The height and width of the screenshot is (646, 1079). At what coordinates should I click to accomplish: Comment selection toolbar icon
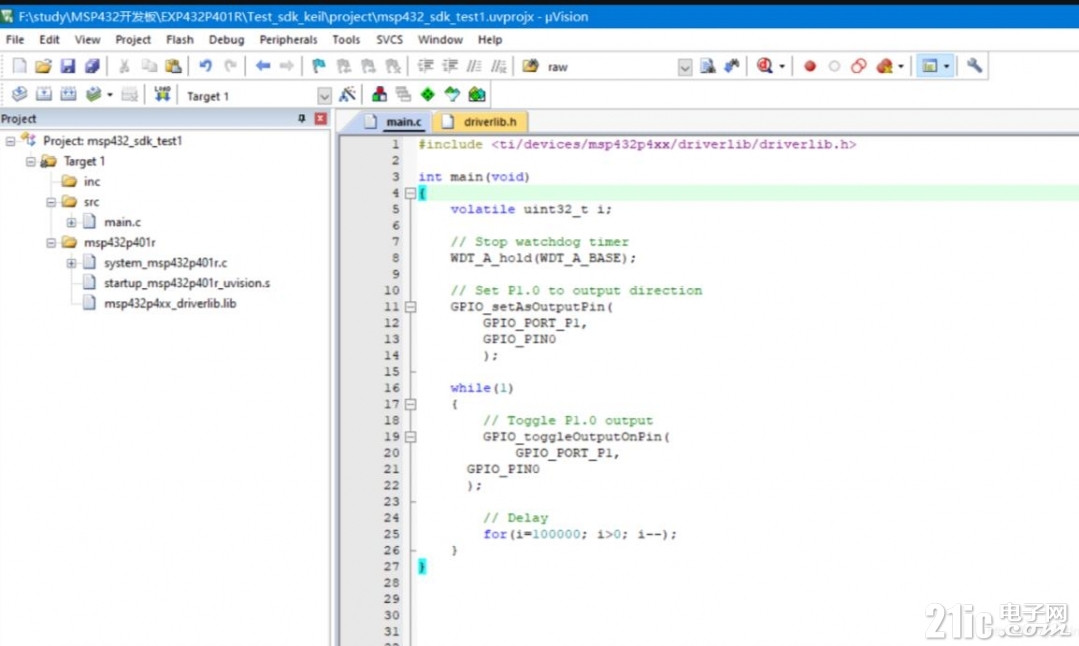pos(474,66)
